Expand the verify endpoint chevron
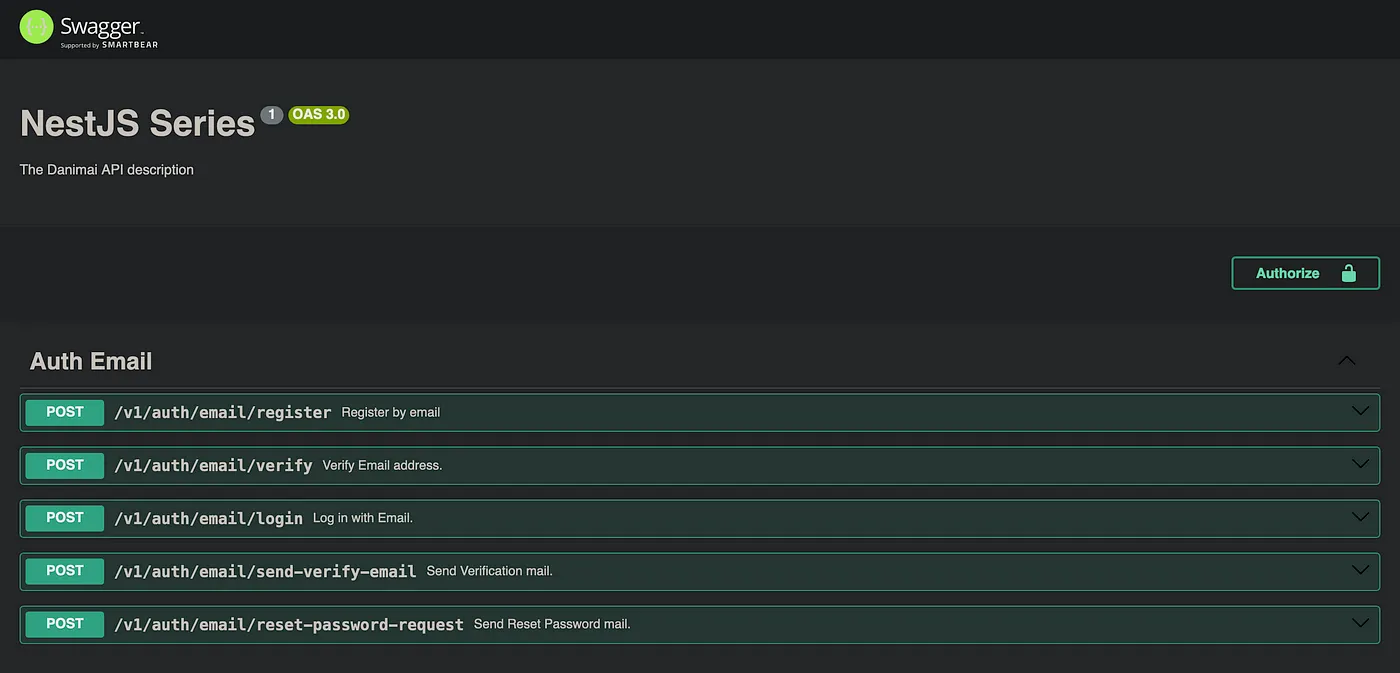Screen dimensions: 1400x673 [x=1360, y=464]
